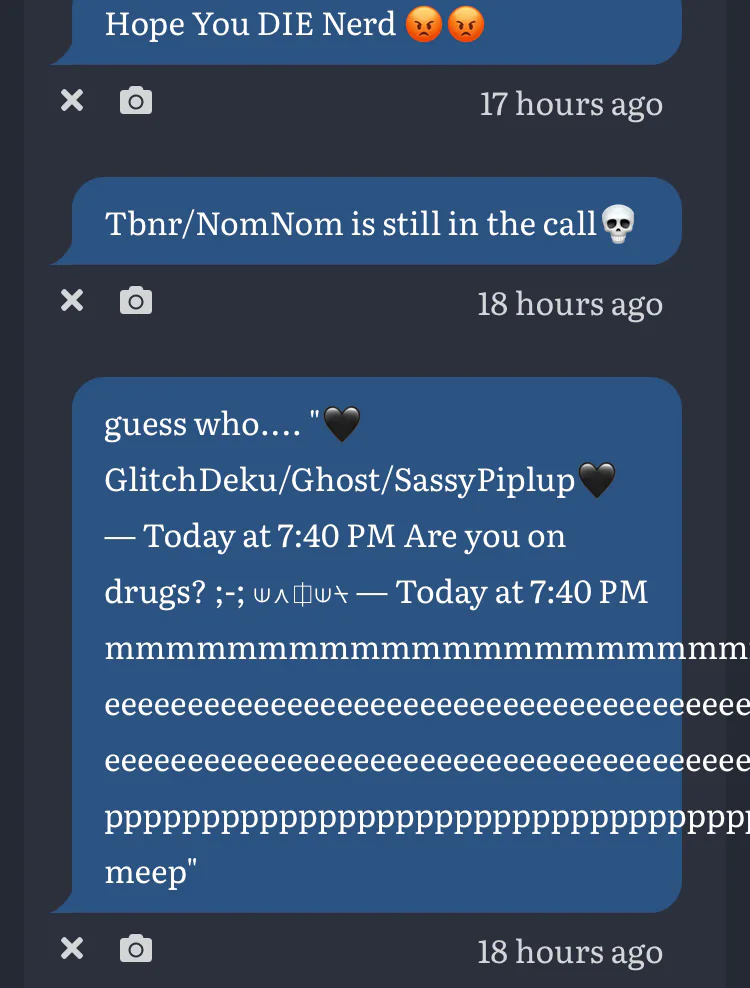Open the "17 hours ago" timestamp
The image size is (750, 988).
point(571,104)
